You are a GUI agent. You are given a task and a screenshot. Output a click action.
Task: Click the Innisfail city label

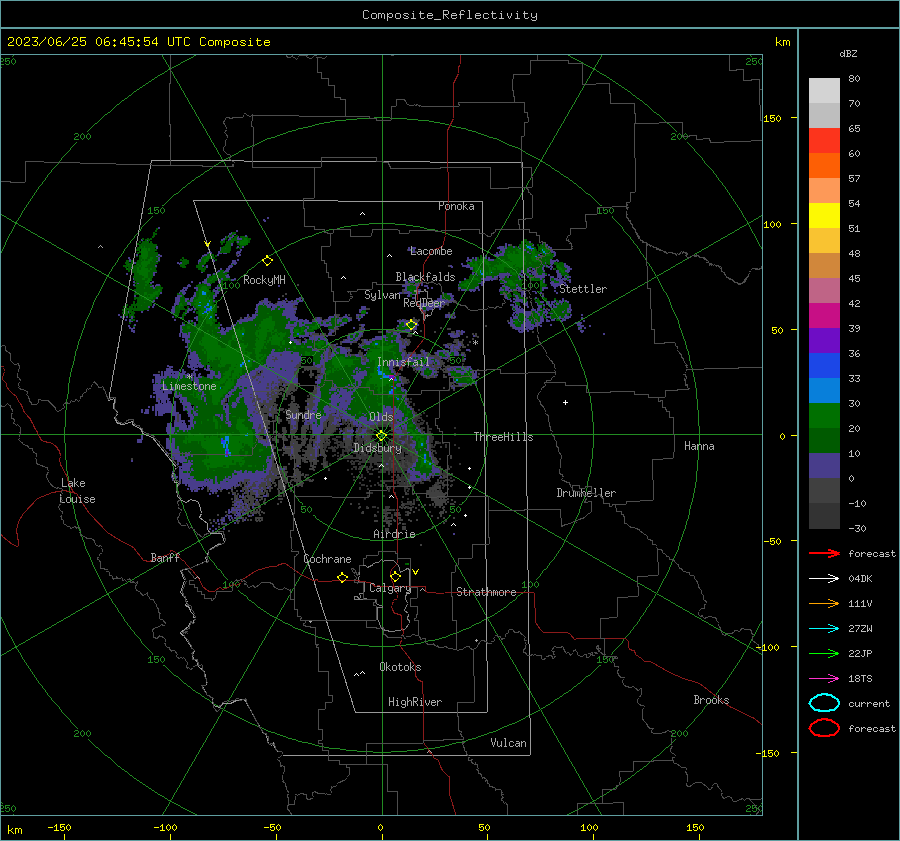coord(403,362)
